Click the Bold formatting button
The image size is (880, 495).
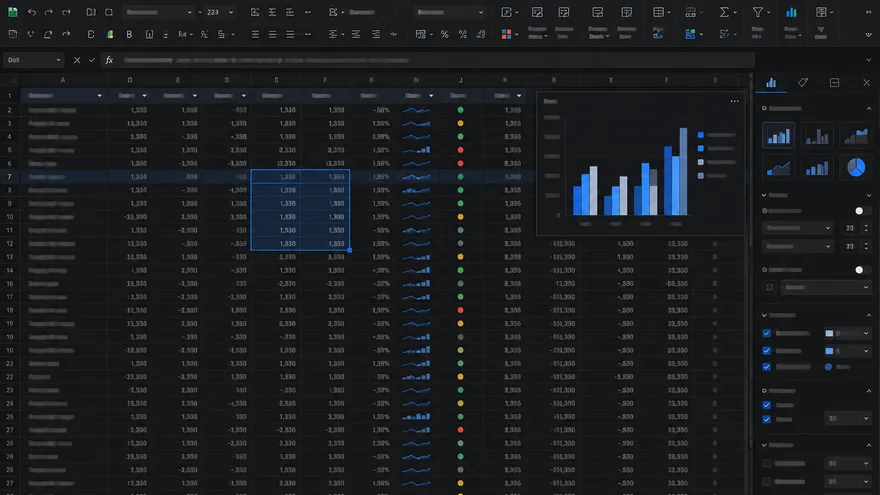[x=129, y=34]
